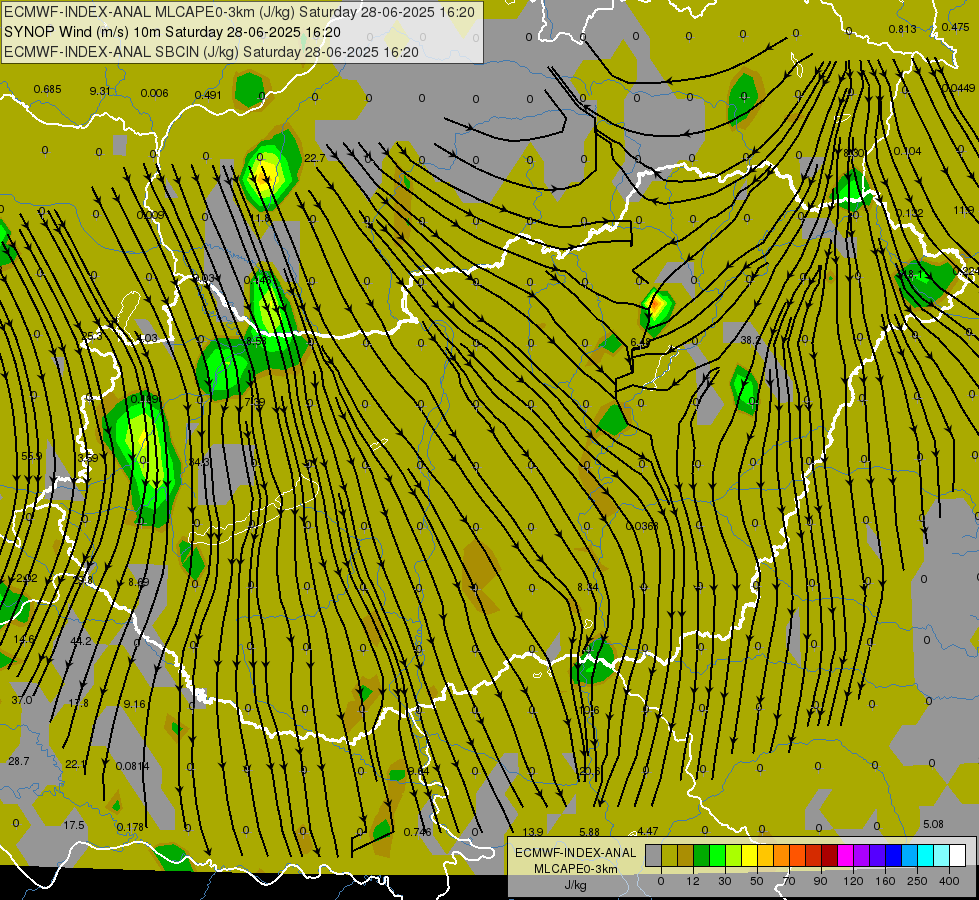
Task: Select the 'SYNOP Wind (m/s) 10m' header line
Action: [x=172, y=32]
